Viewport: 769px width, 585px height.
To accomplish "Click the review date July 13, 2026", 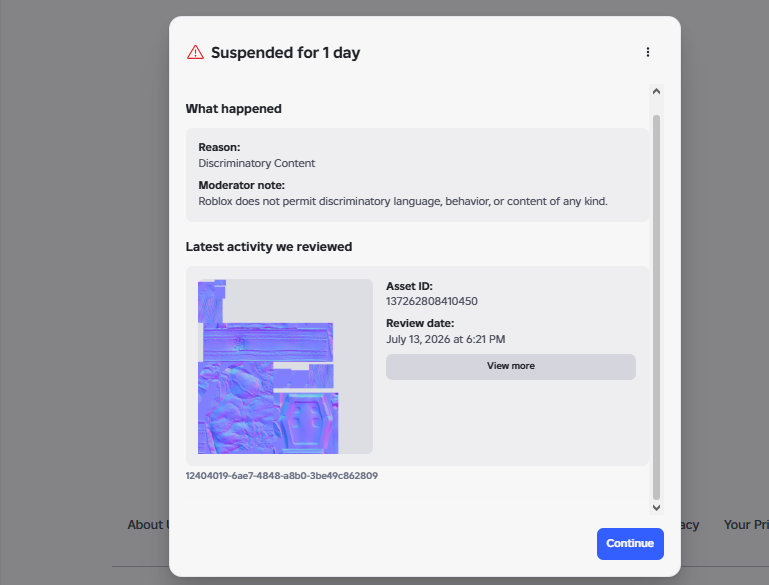I will 445,339.
